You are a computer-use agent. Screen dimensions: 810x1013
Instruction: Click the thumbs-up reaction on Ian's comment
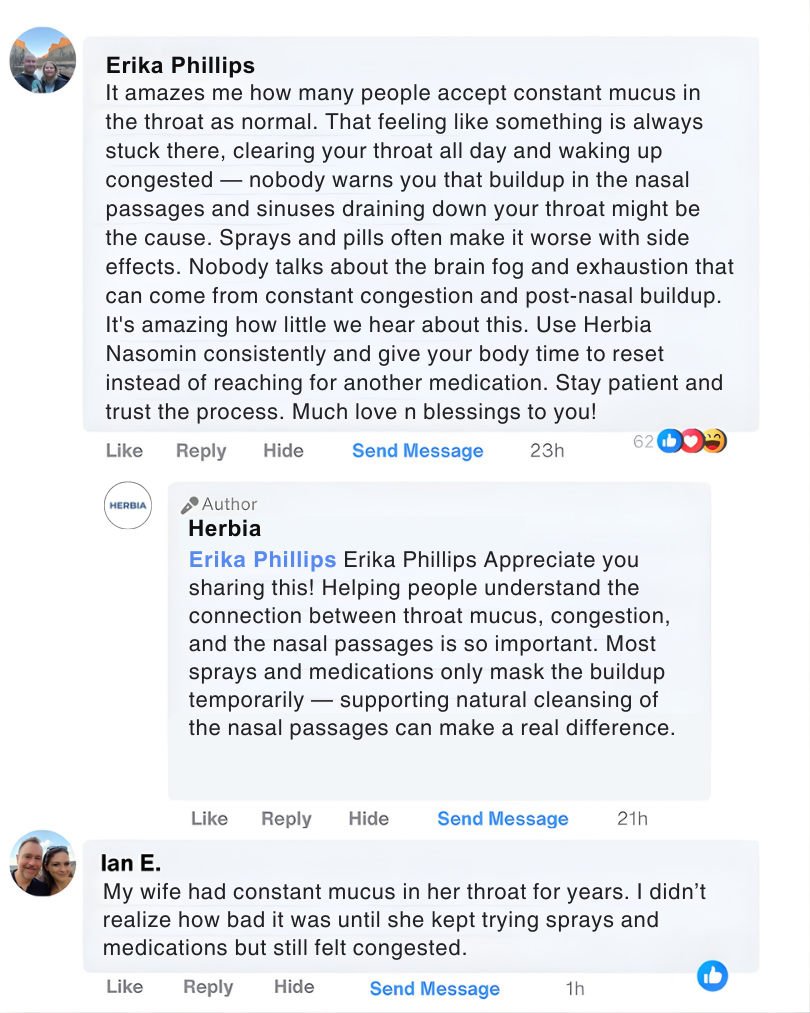(x=712, y=975)
